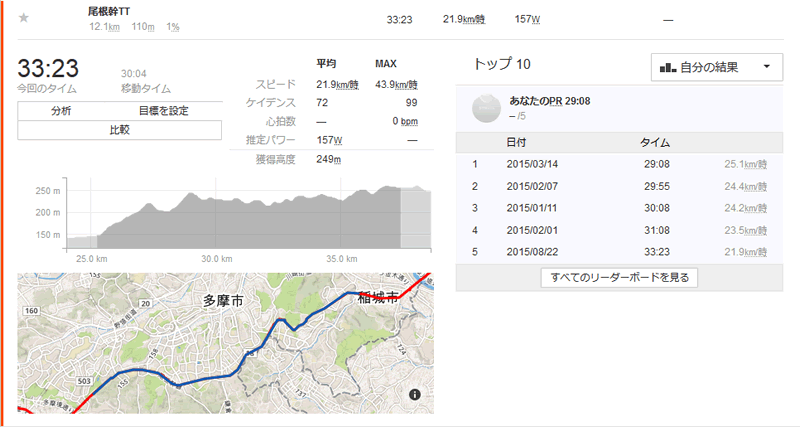Viewport: 800px width, 427px height.
Task: Open the 2015/02/07 effort row
Action: tap(619, 186)
